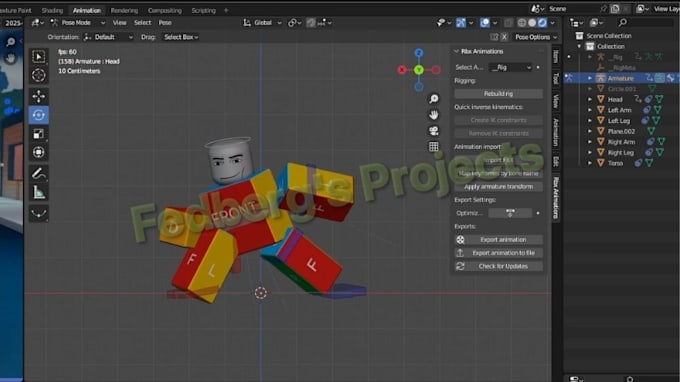Collapse the Rbx Animations panel
Image resolution: width=680 pixels, height=382 pixels.
click(456, 51)
